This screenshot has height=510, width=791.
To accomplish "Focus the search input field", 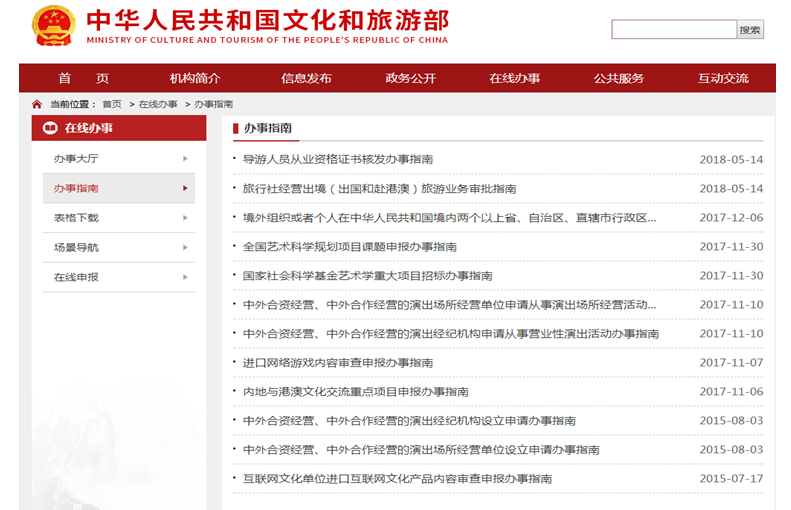I will pyautogui.click(x=674, y=30).
